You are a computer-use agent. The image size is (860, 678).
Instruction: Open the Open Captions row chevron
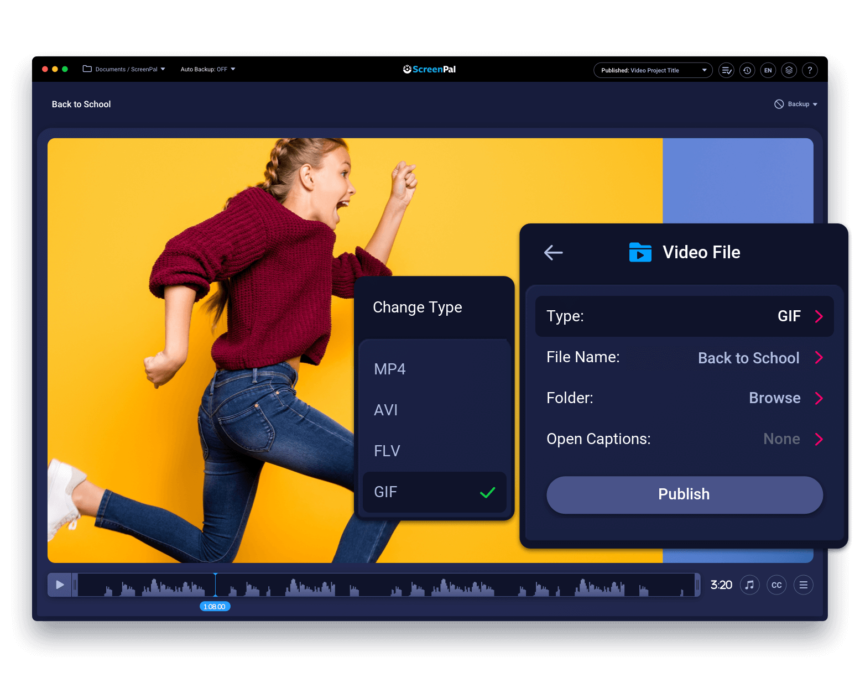(818, 439)
